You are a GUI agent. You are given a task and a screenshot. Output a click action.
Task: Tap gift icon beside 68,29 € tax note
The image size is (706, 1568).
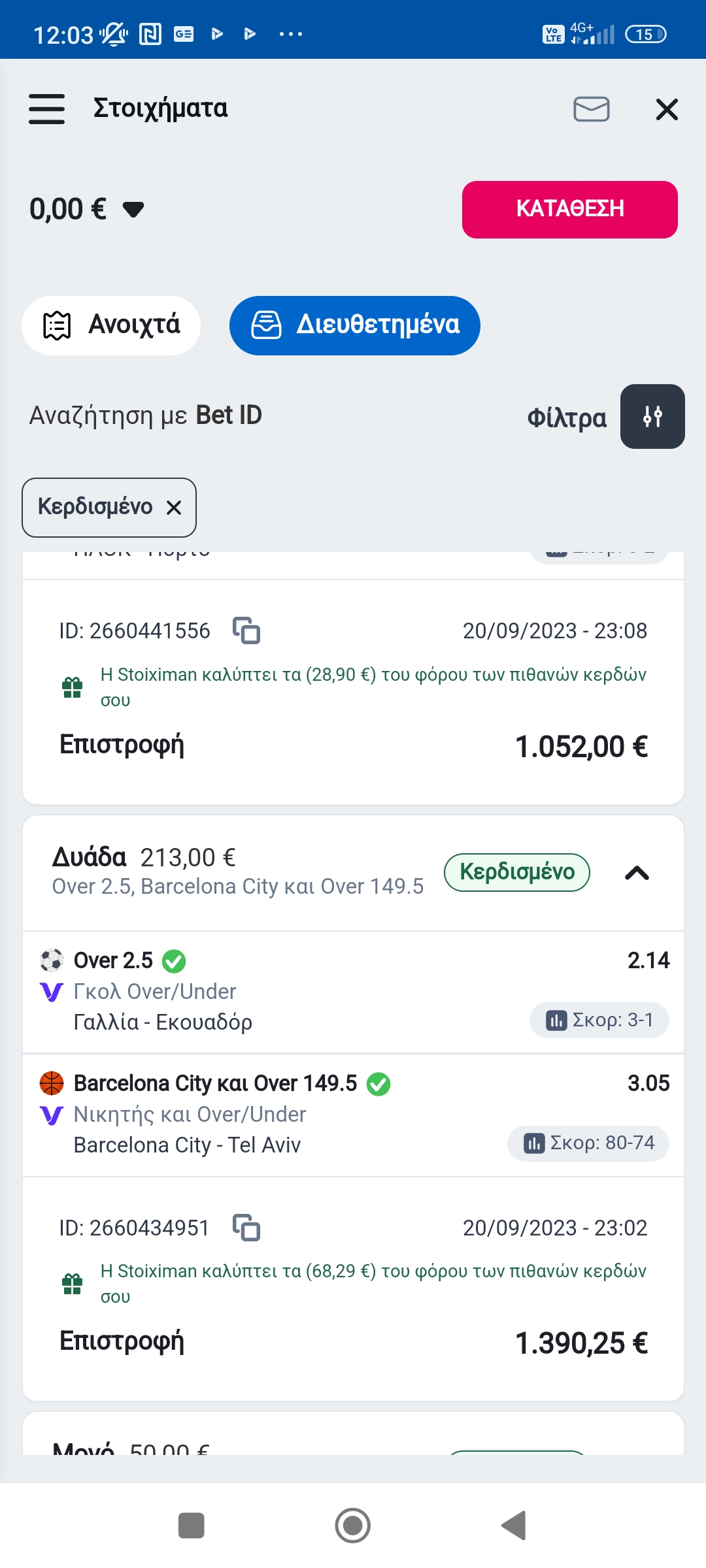[72, 1284]
